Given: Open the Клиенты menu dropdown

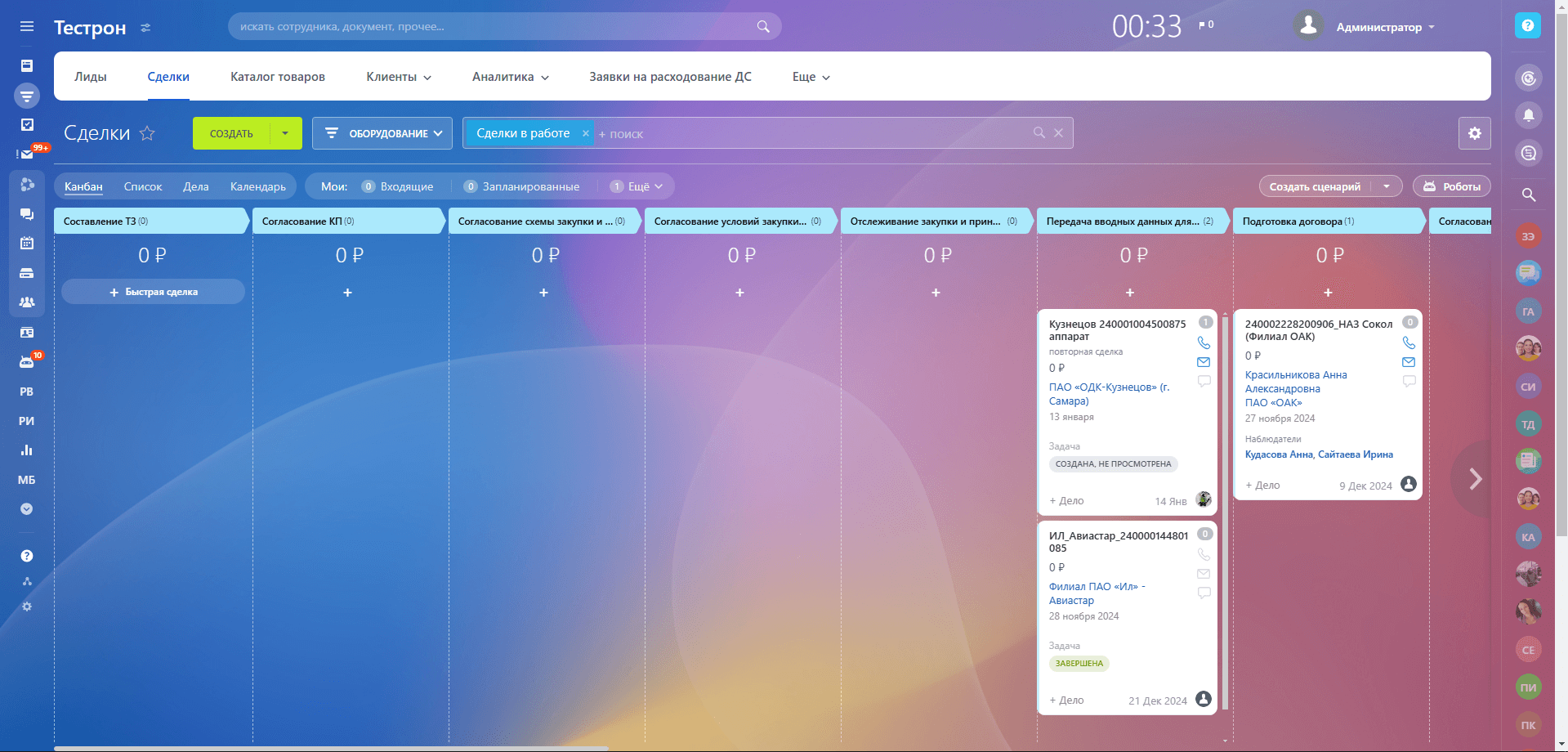Looking at the screenshot, I should pos(398,77).
